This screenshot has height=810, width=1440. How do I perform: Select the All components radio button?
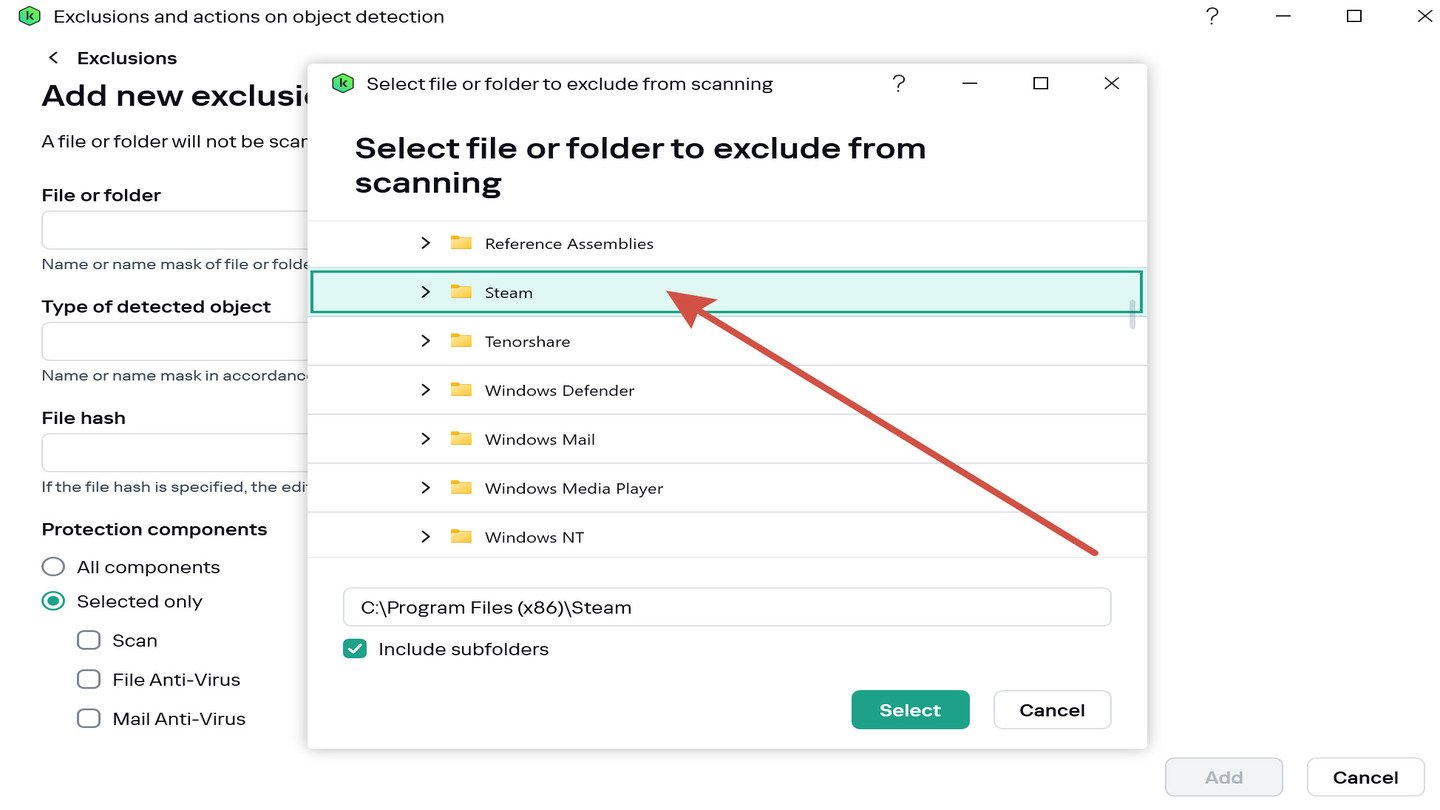coord(53,567)
